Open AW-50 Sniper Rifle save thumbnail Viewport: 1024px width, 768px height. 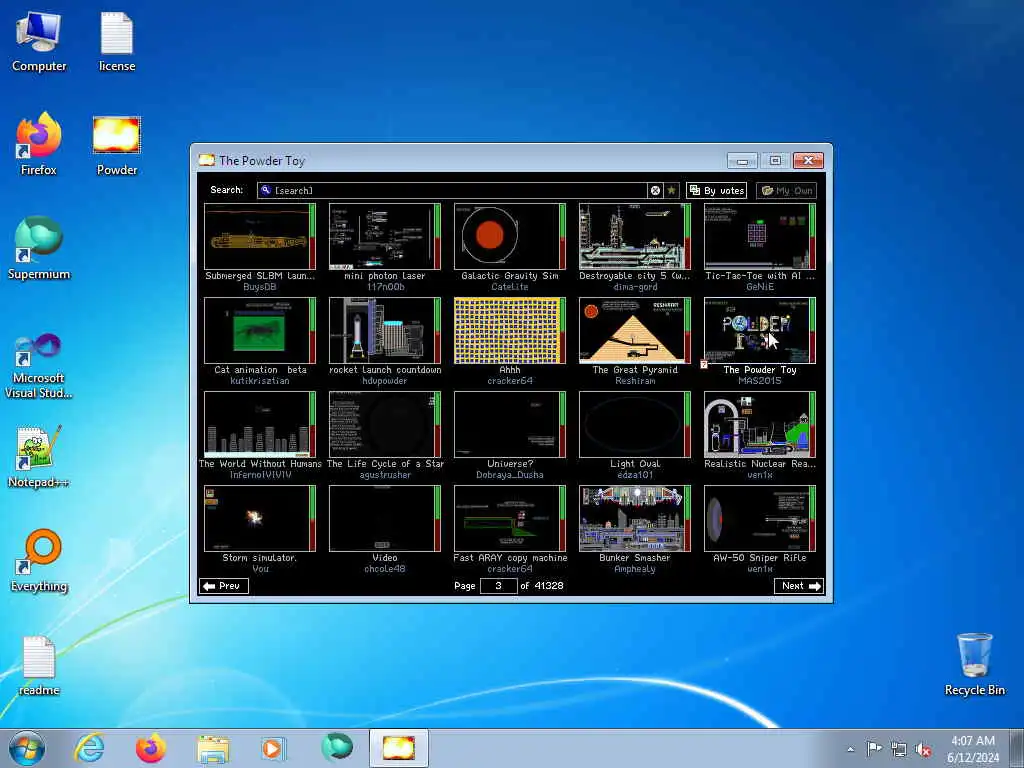pos(760,519)
